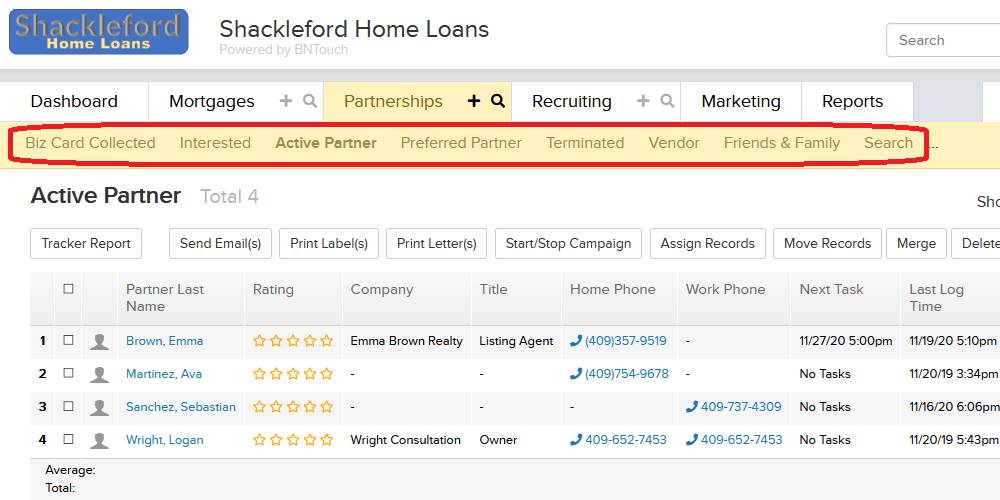The width and height of the screenshot is (1000, 500).
Task: Click the Wright Consultation company cell
Action: [406, 441]
